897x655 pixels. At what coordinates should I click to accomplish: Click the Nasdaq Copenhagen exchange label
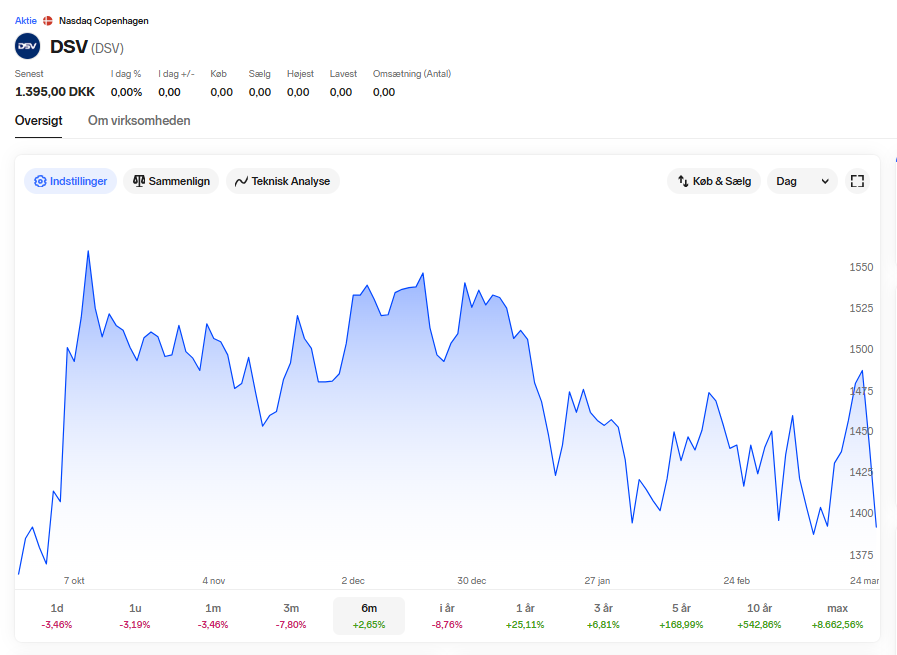coord(104,21)
